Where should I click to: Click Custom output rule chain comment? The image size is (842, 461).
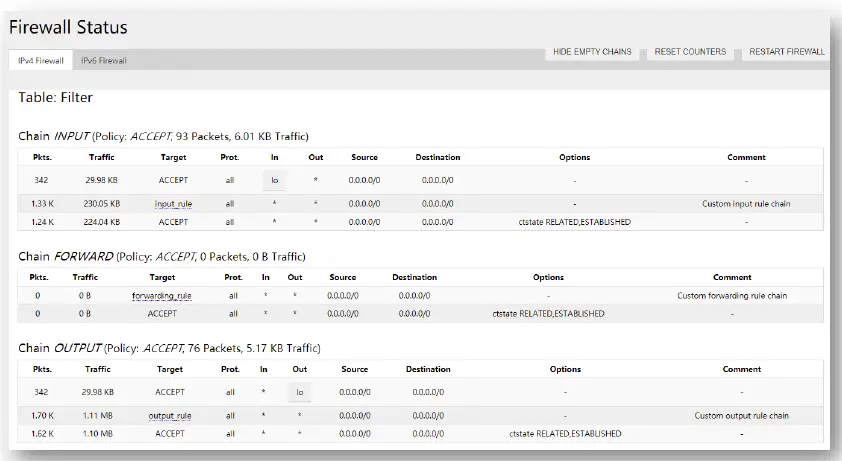click(742, 415)
